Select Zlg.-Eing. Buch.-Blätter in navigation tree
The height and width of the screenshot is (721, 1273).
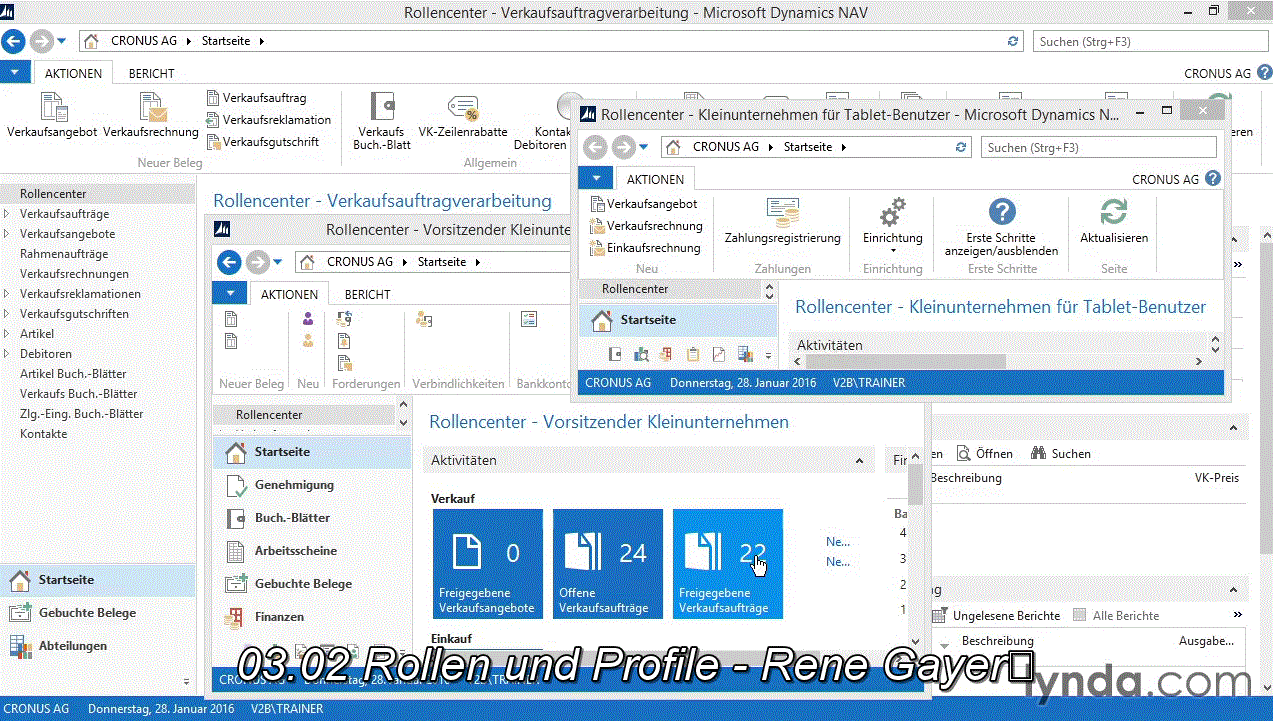click(x=82, y=414)
